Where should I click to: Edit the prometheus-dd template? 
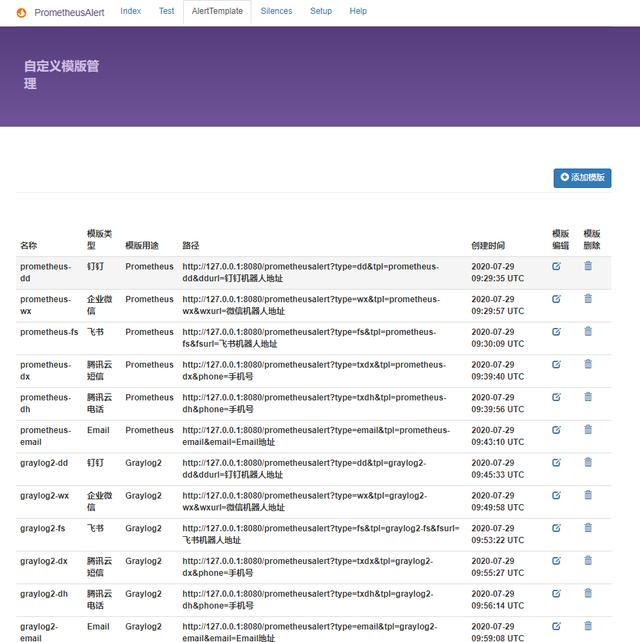(x=556, y=266)
